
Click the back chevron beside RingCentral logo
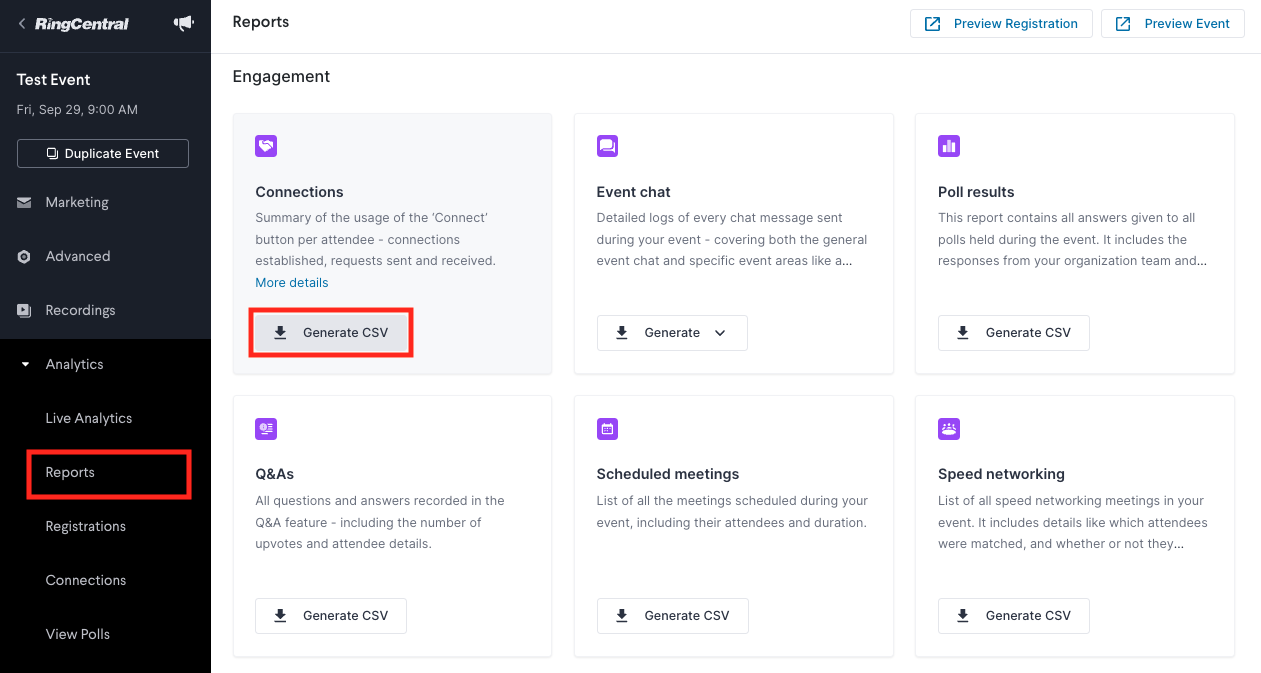[22, 23]
